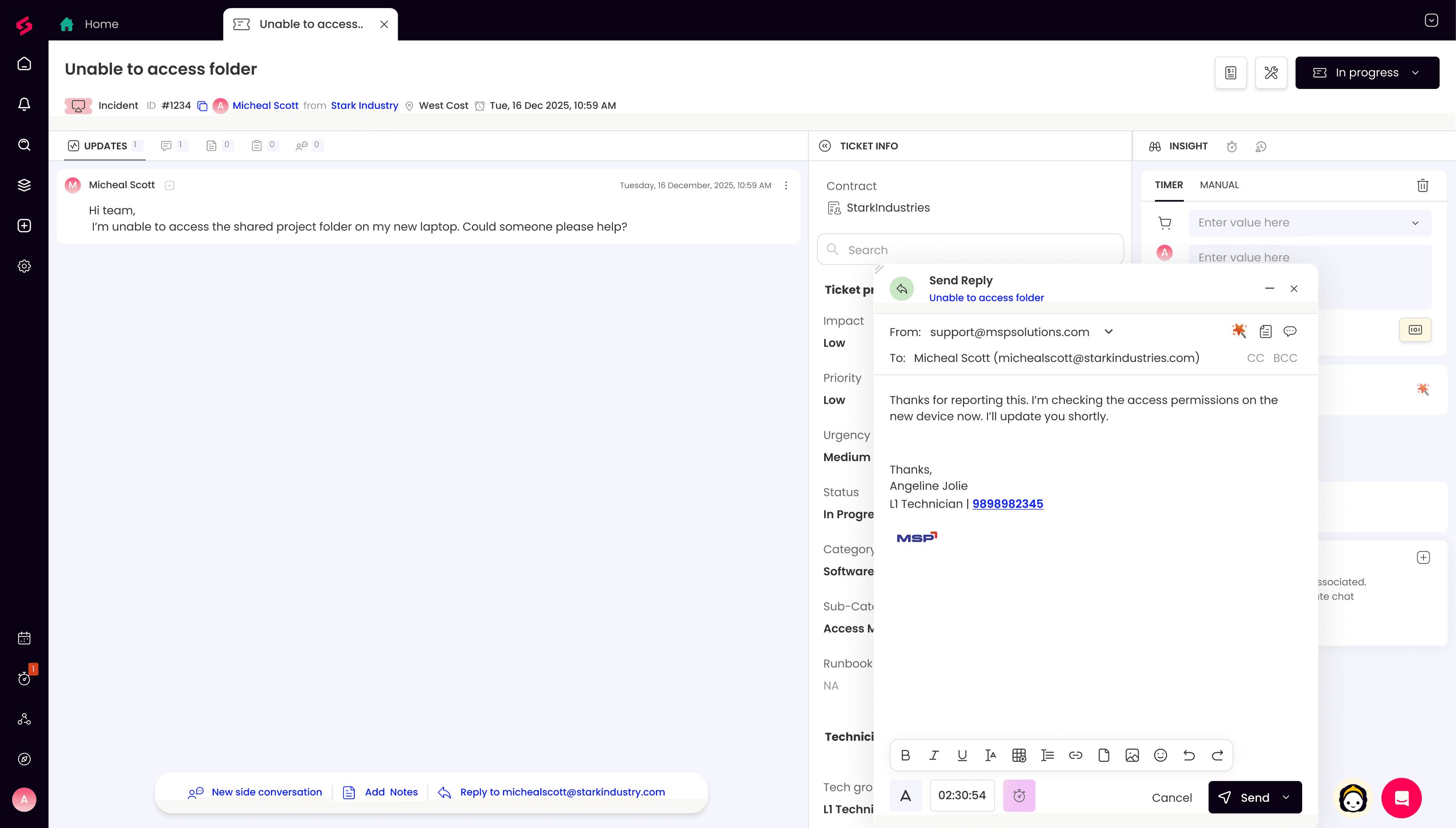Screen dimensions: 1456x828
Task: Cancel the reply draft
Action: tap(1172, 797)
